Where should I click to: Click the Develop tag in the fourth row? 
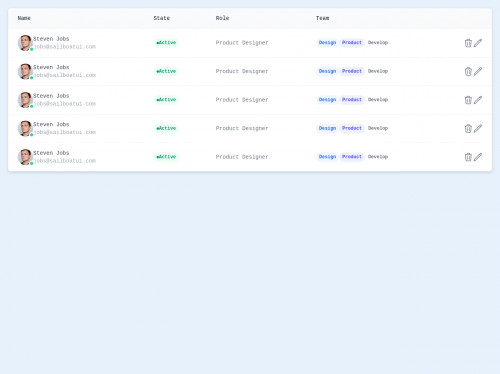[378, 128]
